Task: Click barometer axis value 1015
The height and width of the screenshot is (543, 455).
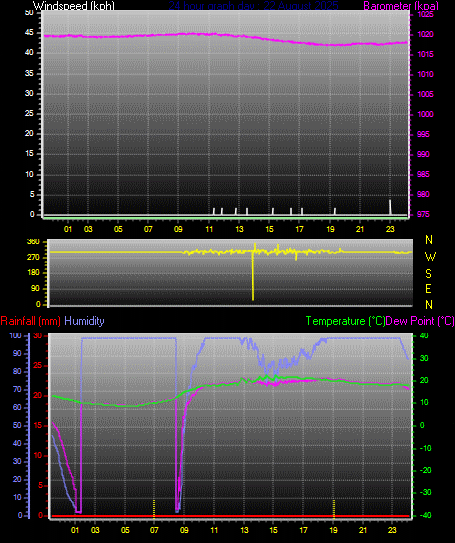Action: pyautogui.click(x=425, y=54)
